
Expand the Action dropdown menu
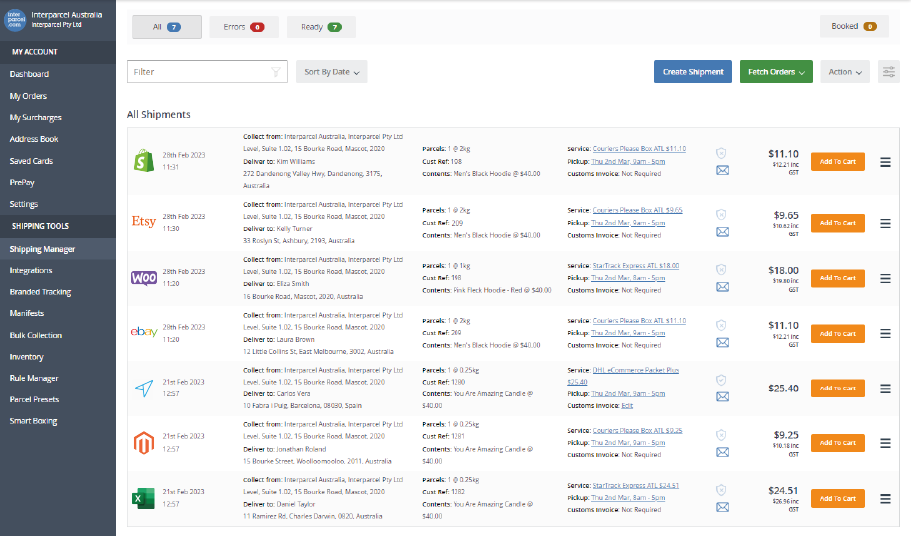tap(845, 72)
